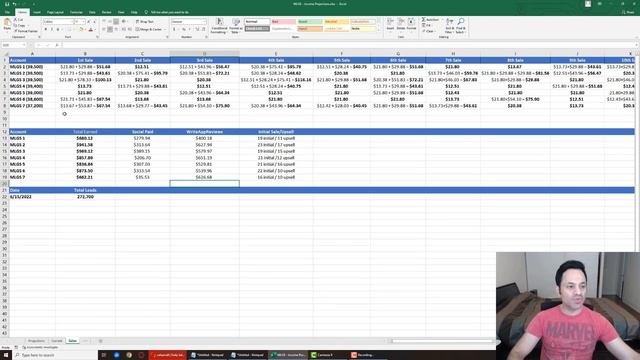
Task: Switch to the Page Layout tab
Action: (55, 12)
